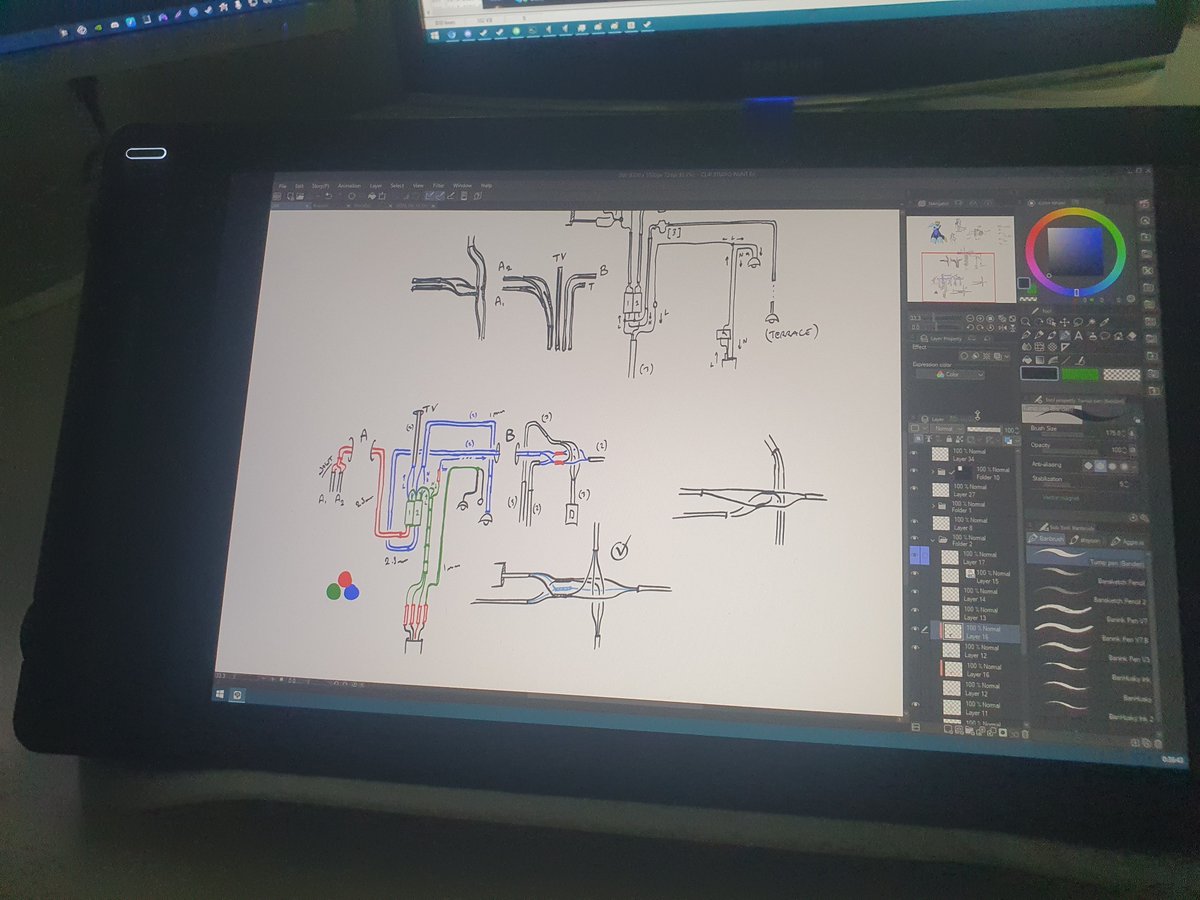Click the Navigator zoom out icon

[970, 318]
